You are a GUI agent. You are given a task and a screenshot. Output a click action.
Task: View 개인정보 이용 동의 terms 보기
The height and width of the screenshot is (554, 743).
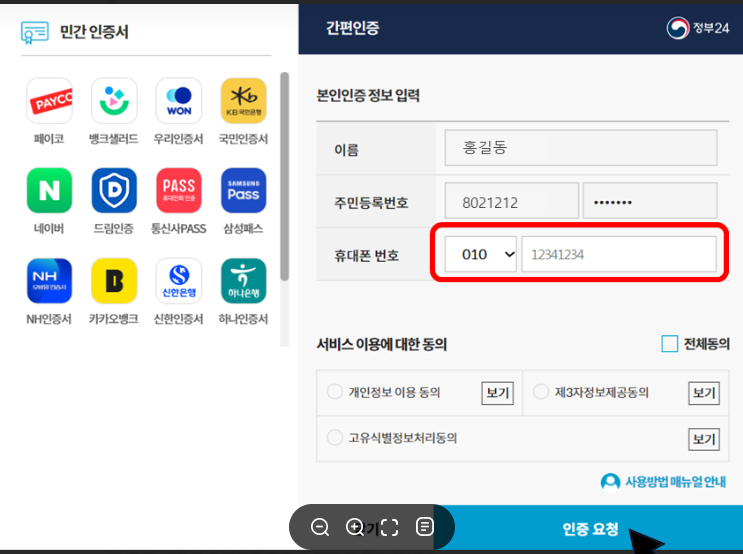[x=498, y=393]
